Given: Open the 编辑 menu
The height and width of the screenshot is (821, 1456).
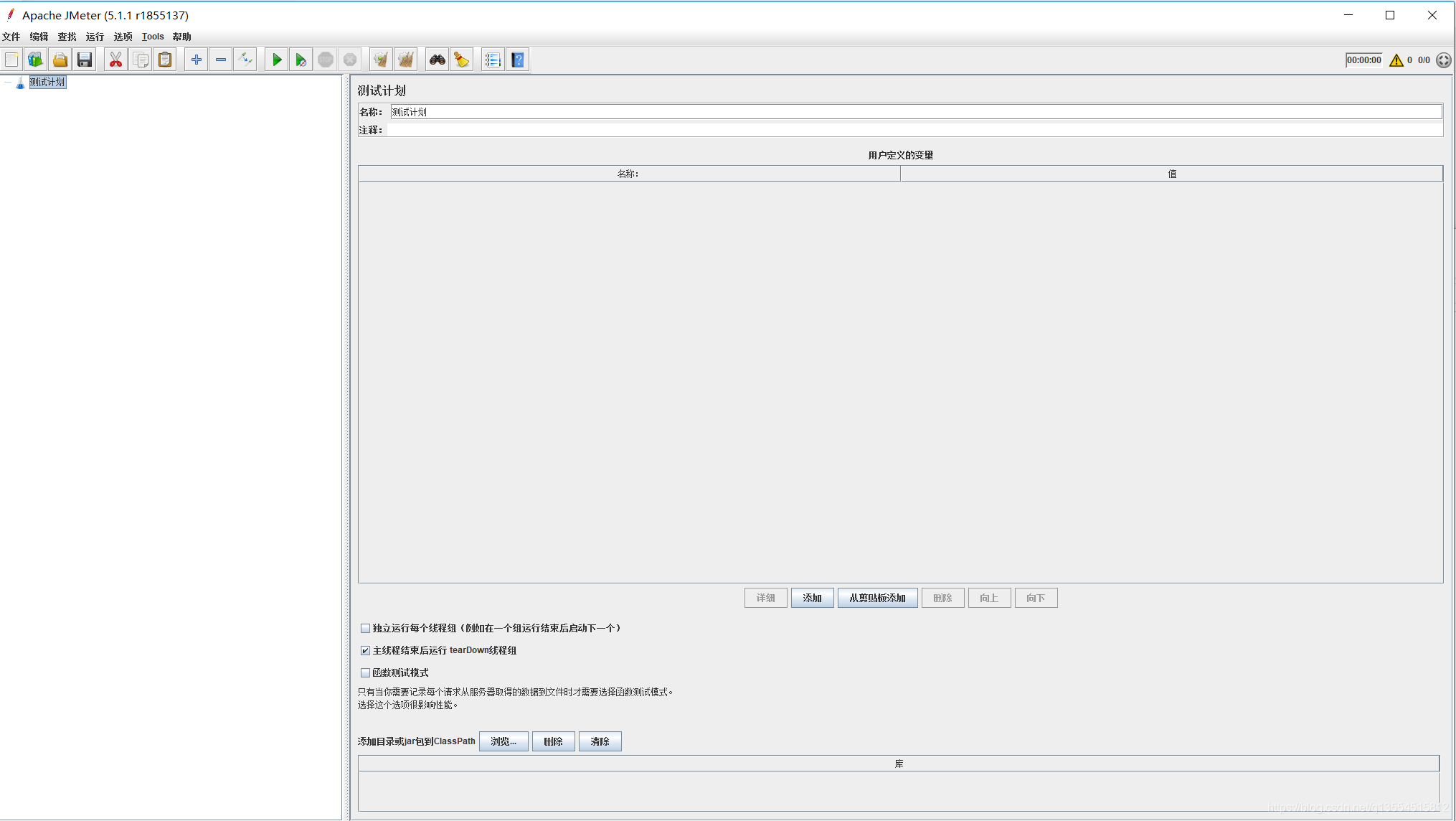Looking at the screenshot, I should (x=39, y=37).
